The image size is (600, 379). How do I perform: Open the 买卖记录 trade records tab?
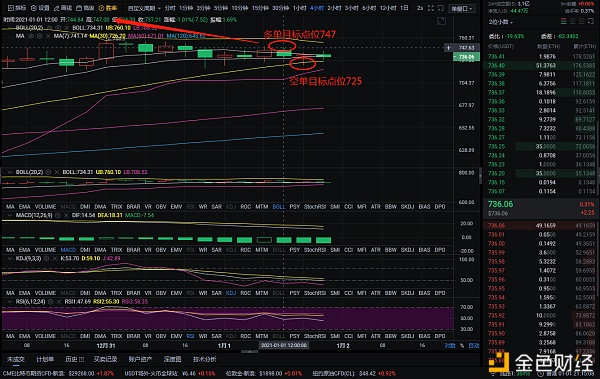[x=106, y=359]
